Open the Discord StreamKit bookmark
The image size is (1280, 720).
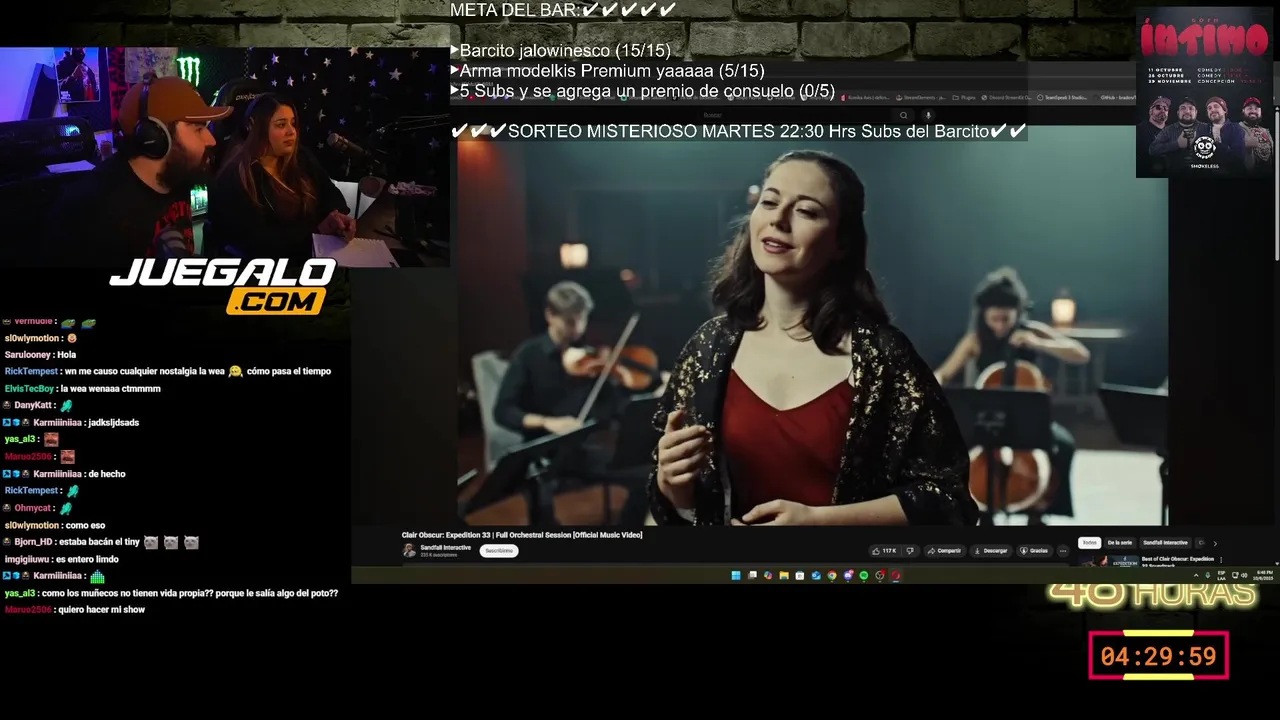click(1008, 98)
